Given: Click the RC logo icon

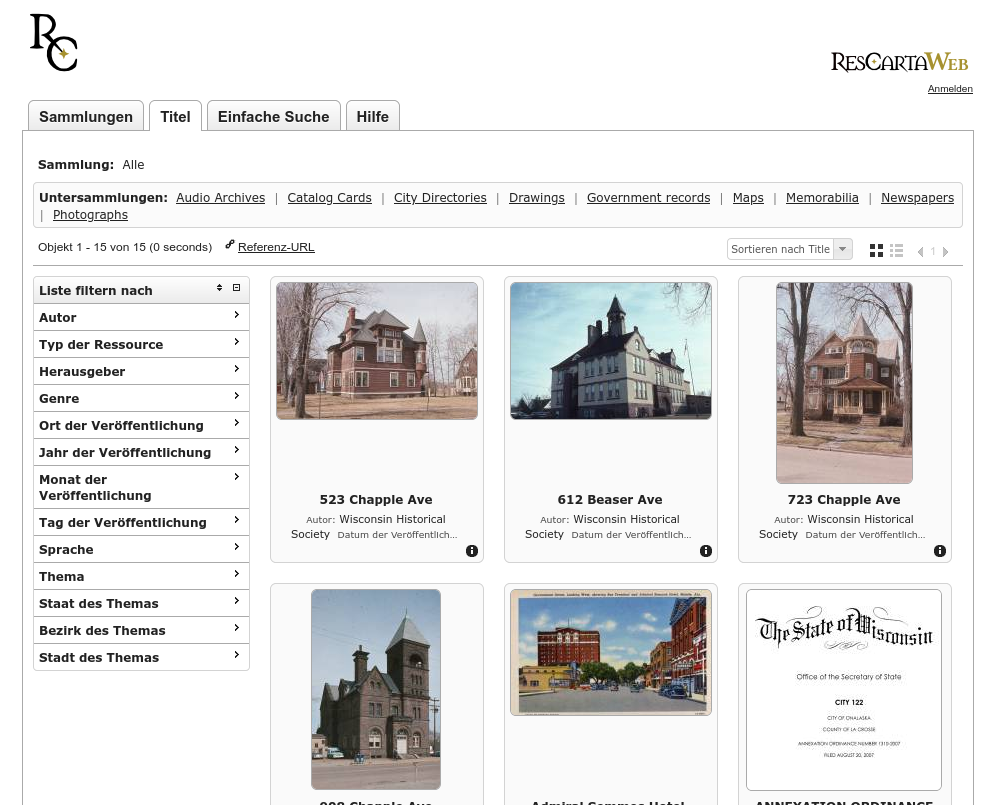Looking at the screenshot, I should tap(54, 42).
